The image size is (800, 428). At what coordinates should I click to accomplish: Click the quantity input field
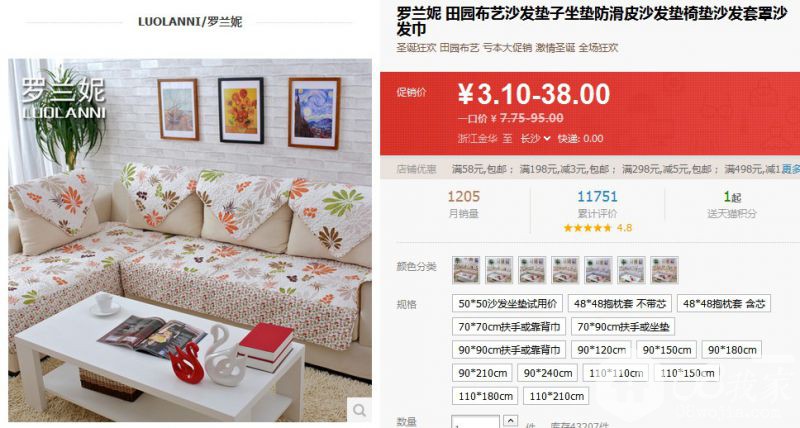(475, 422)
